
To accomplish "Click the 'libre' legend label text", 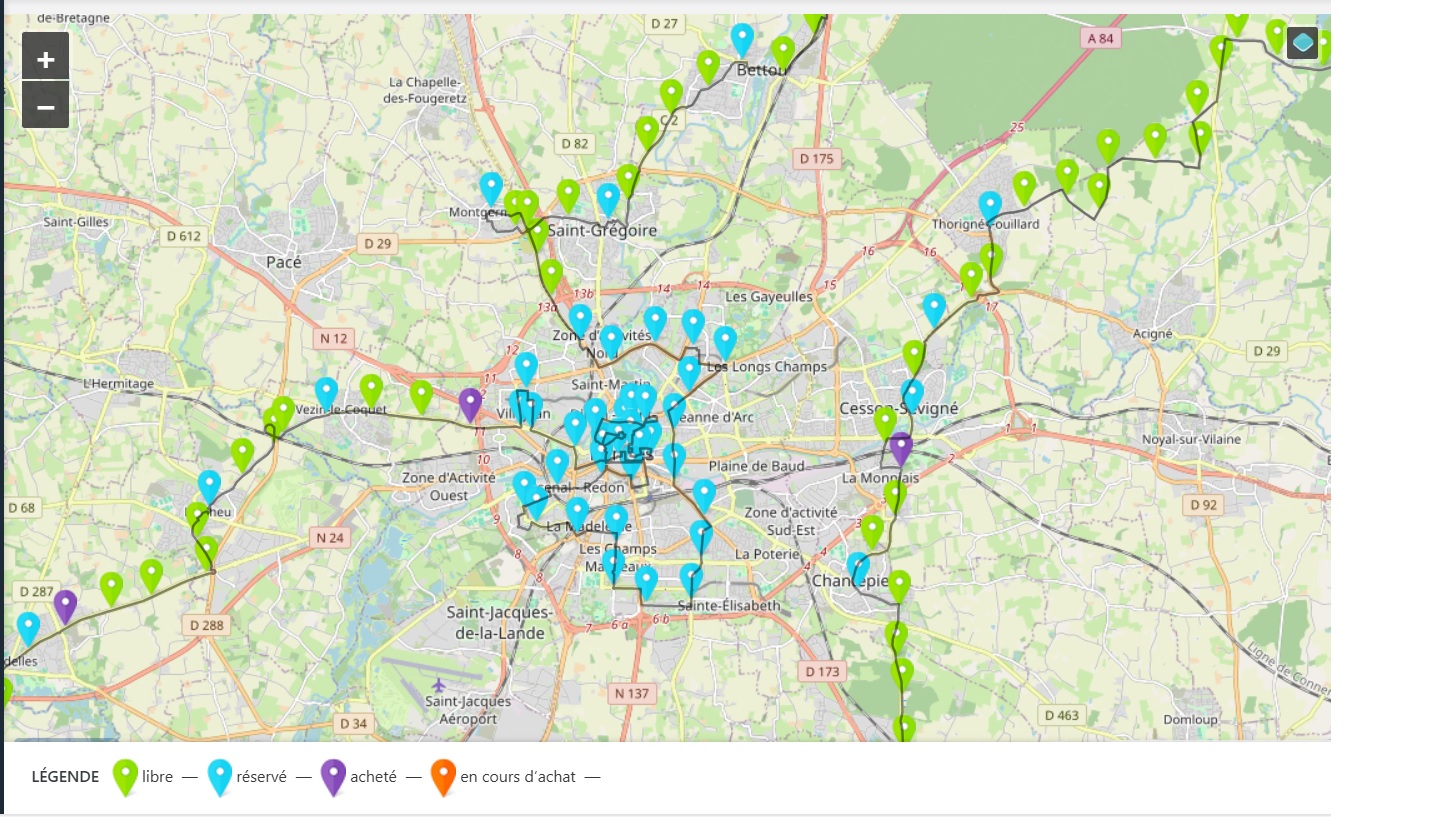I will [157, 776].
